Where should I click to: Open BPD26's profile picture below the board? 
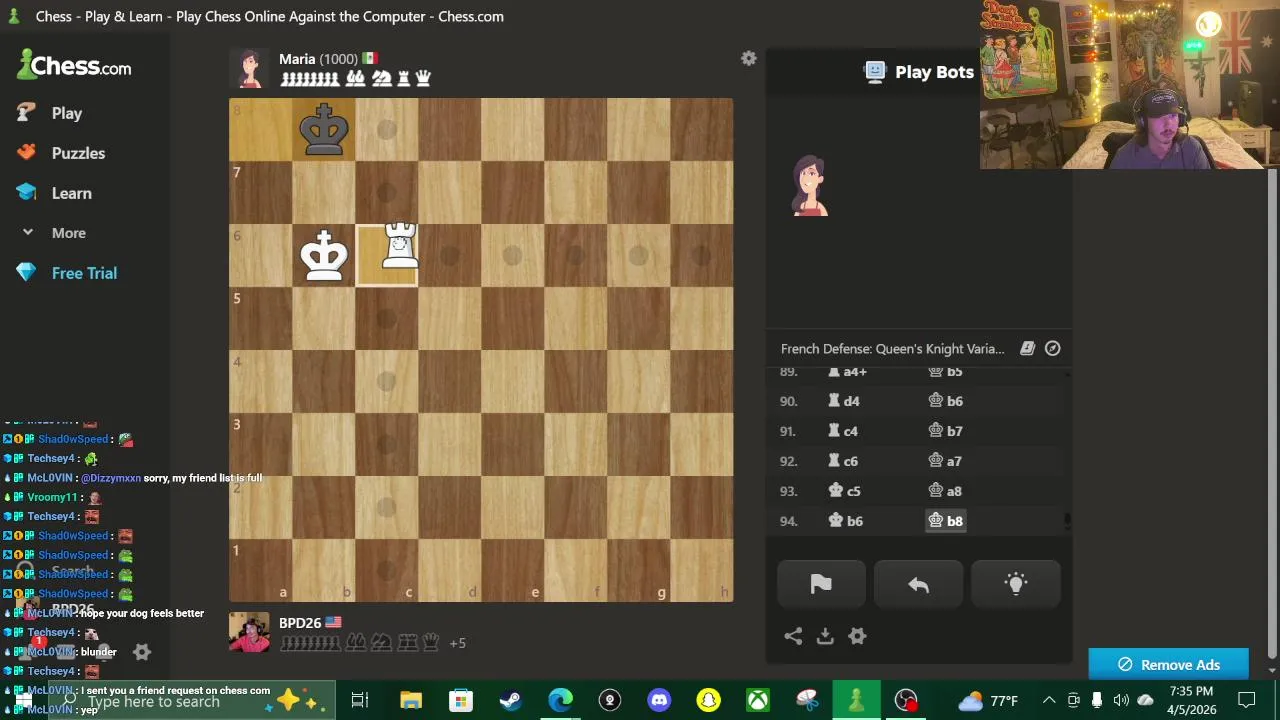click(x=249, y=632)
